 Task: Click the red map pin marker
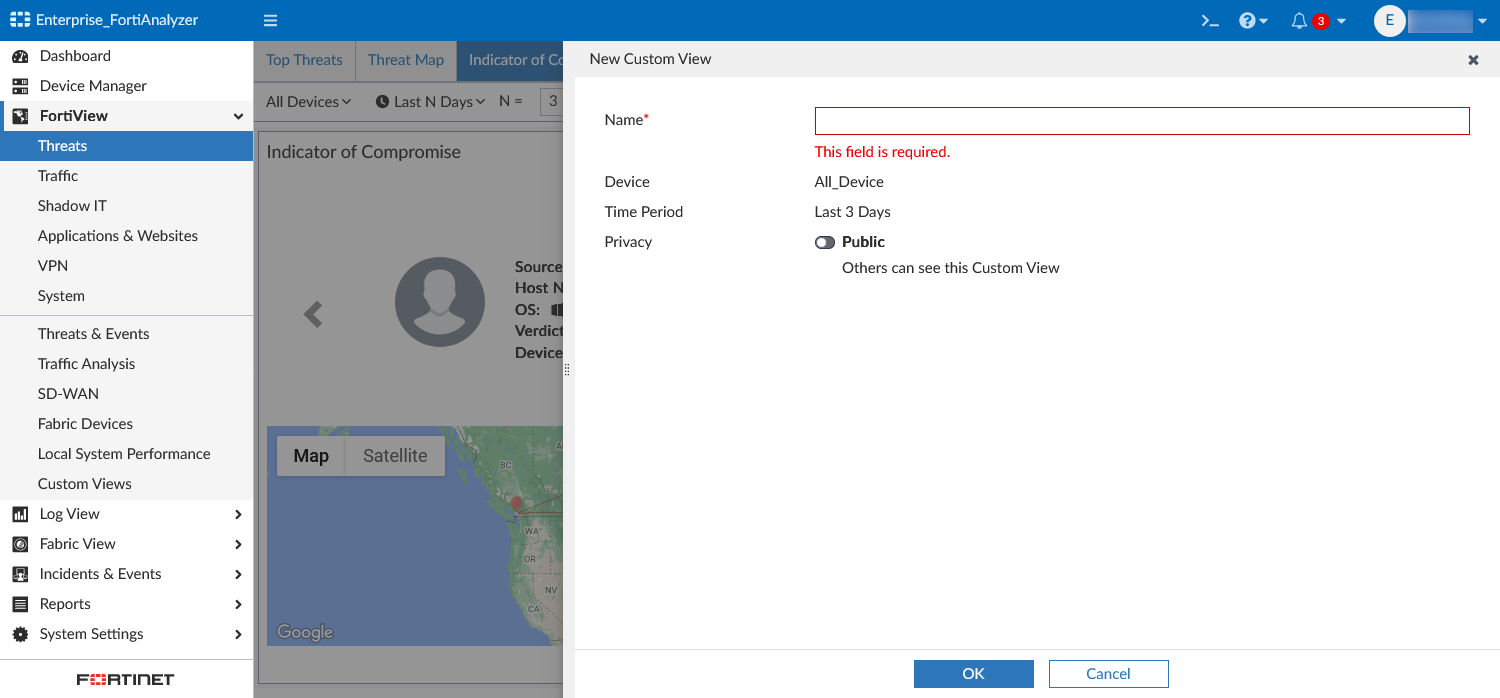point(516,505)
